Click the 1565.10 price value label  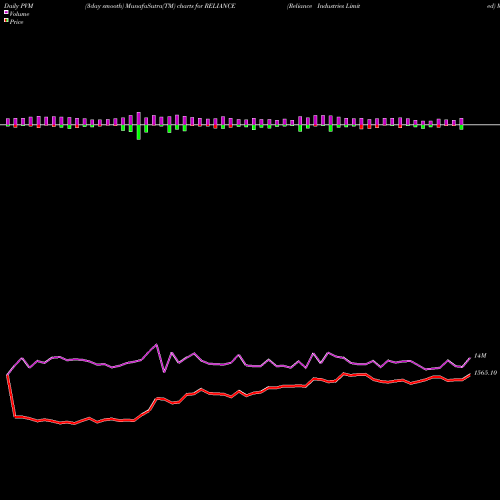click(485, 373)
